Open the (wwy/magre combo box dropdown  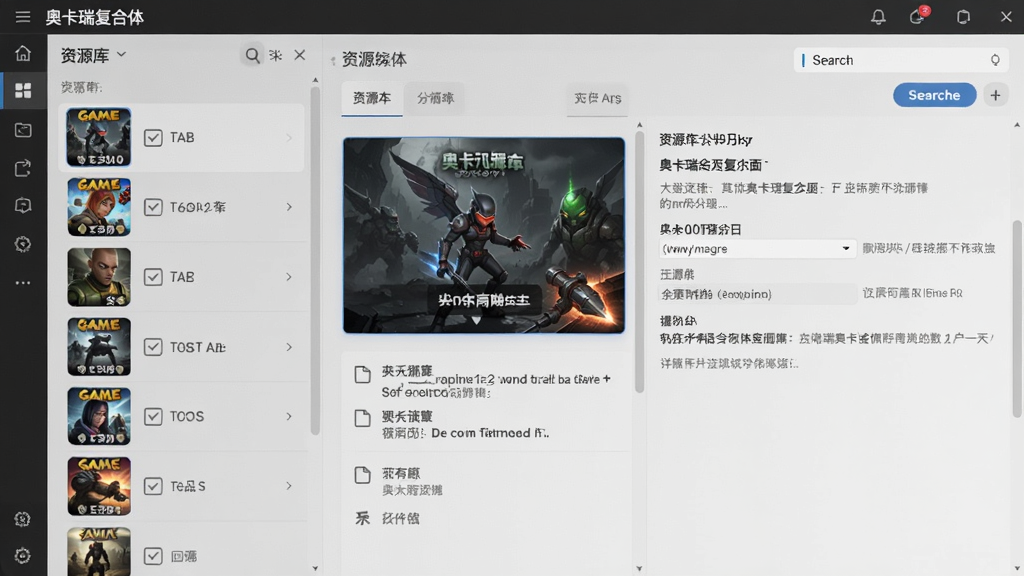coord(757,249)
